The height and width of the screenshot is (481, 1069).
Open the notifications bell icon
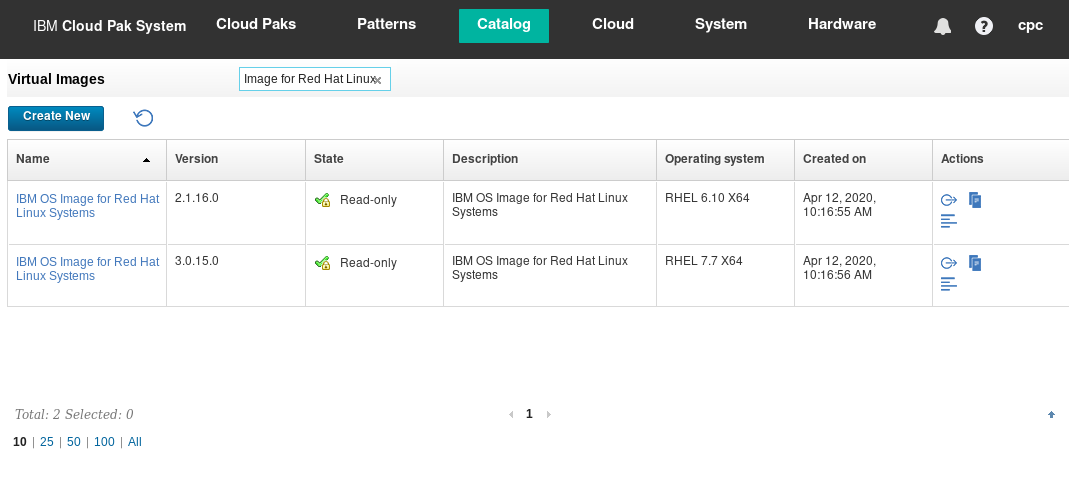(943, 26)
